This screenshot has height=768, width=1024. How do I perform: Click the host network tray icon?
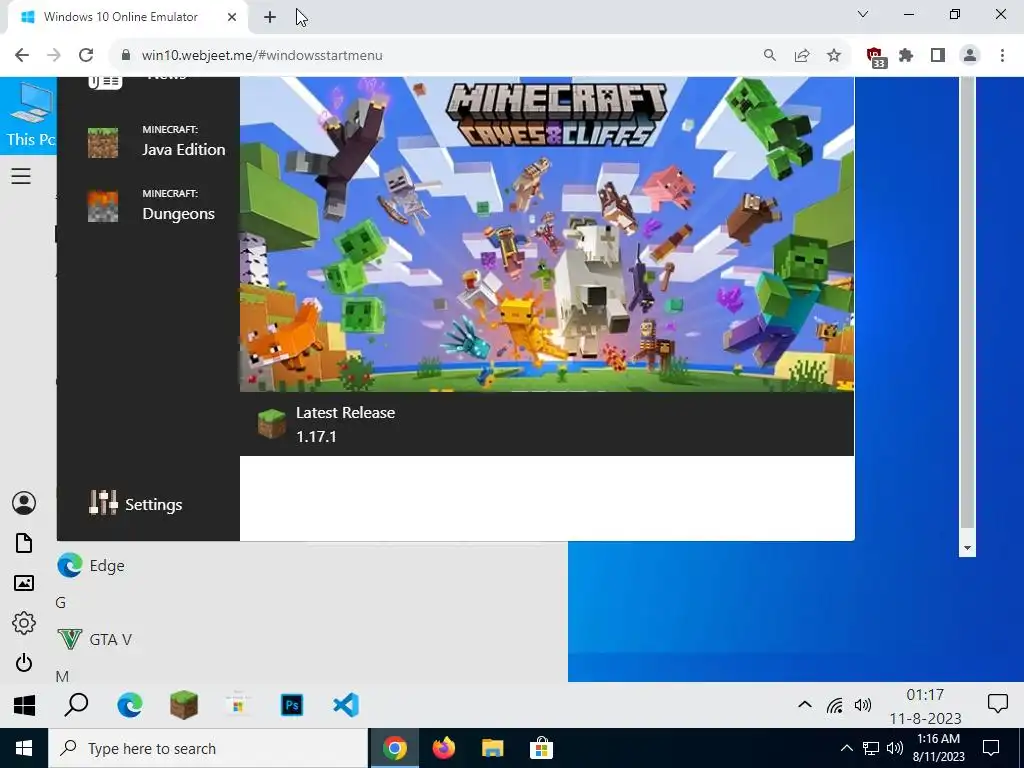pyautogui.click(x=871, y=748)
